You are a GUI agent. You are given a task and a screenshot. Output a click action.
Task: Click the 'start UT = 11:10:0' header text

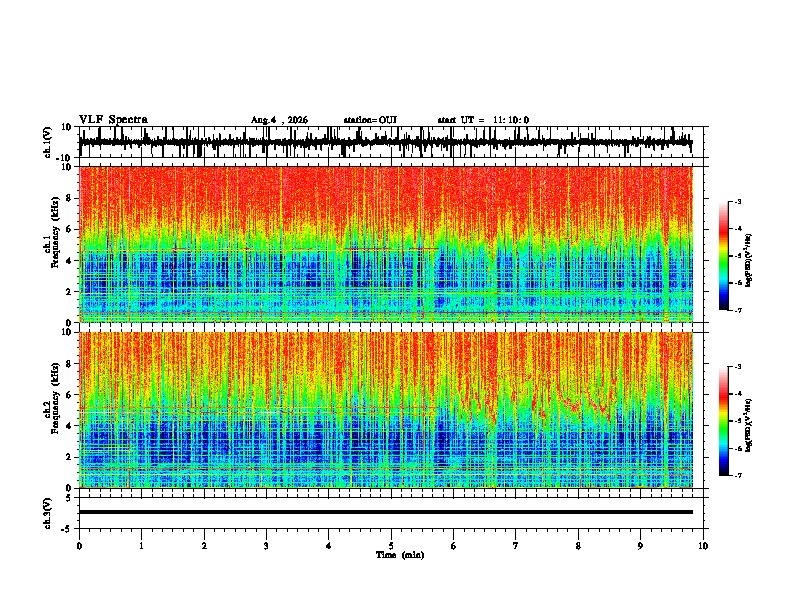[483, 120]
